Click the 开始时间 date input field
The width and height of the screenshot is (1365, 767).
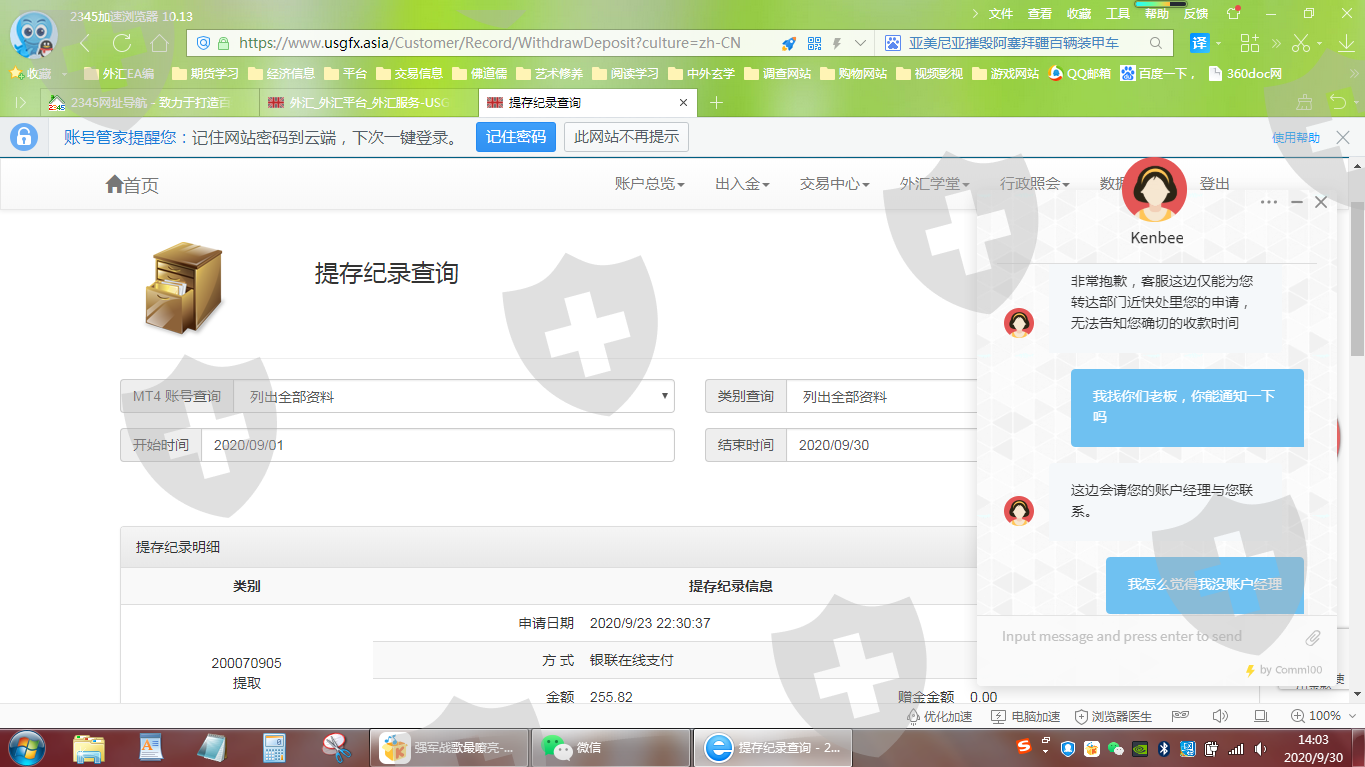click(x=437, y=445)
